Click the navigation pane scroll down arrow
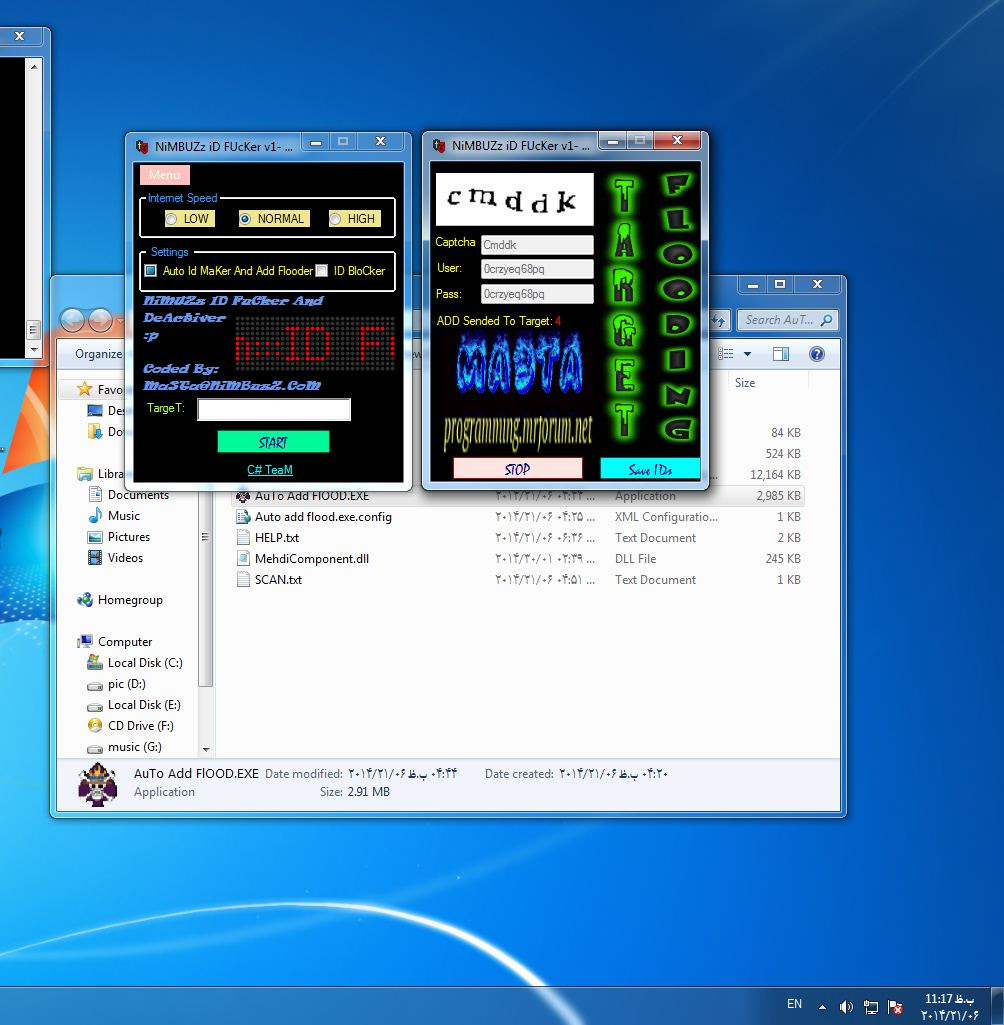 pyautogui.click(x=206, y=749)
